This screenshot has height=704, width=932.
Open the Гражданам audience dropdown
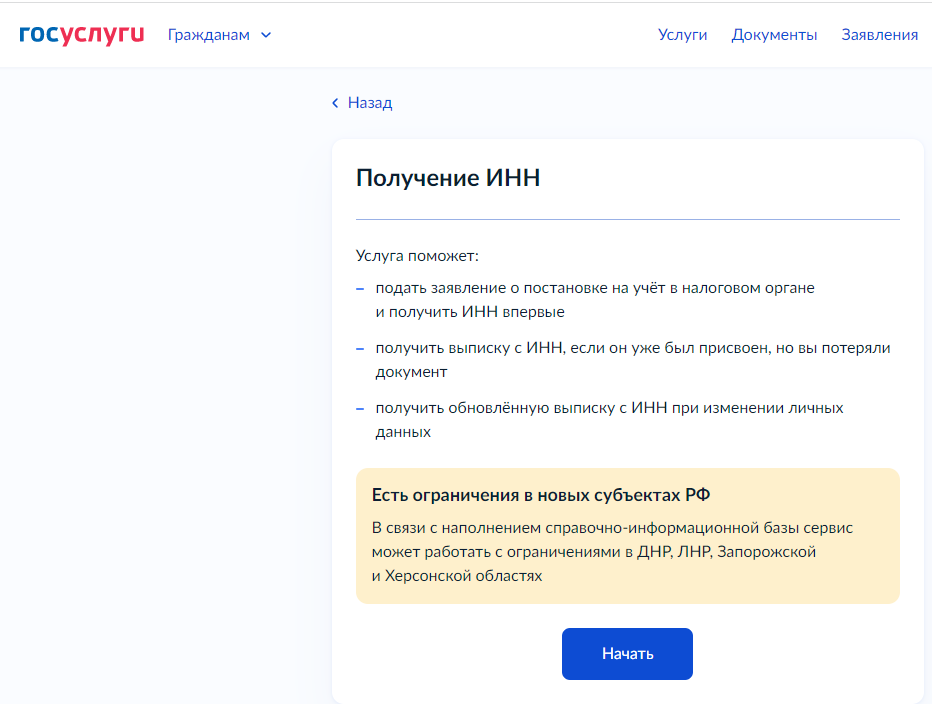click(x=209, y=35)
